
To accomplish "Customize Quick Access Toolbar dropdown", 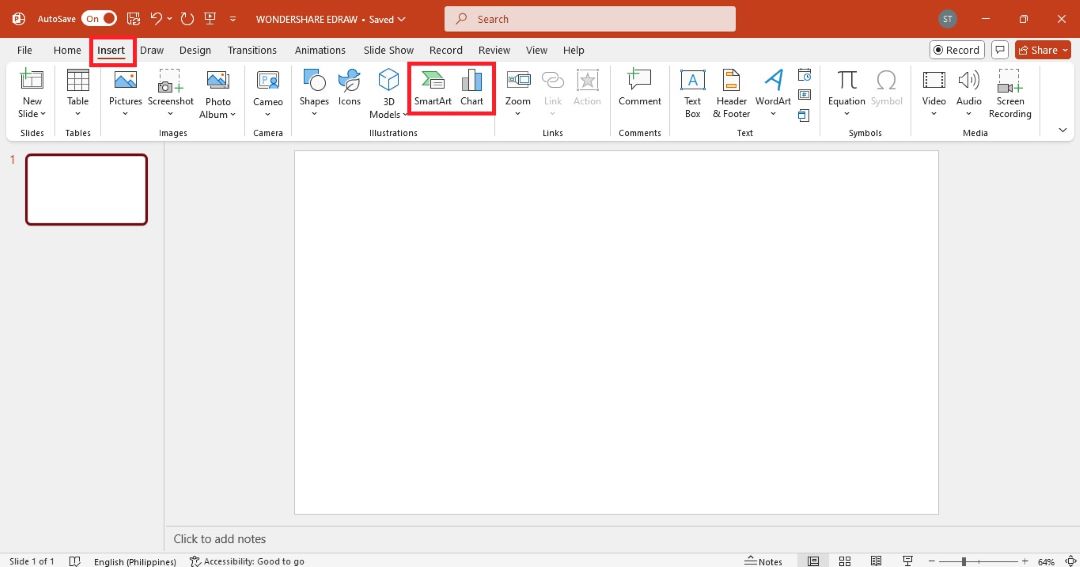I will point(233,19).
